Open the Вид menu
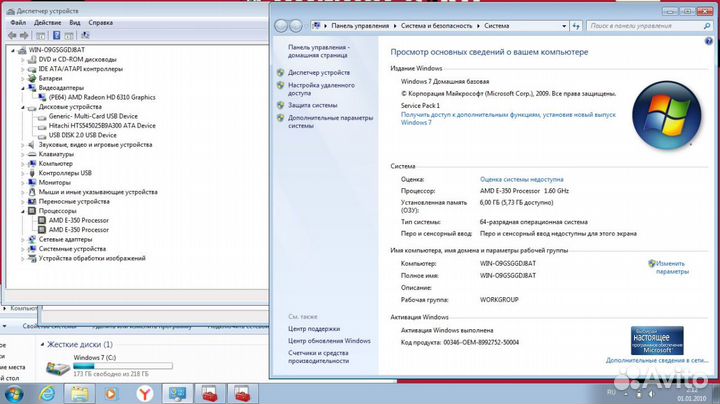 [75, 22]
